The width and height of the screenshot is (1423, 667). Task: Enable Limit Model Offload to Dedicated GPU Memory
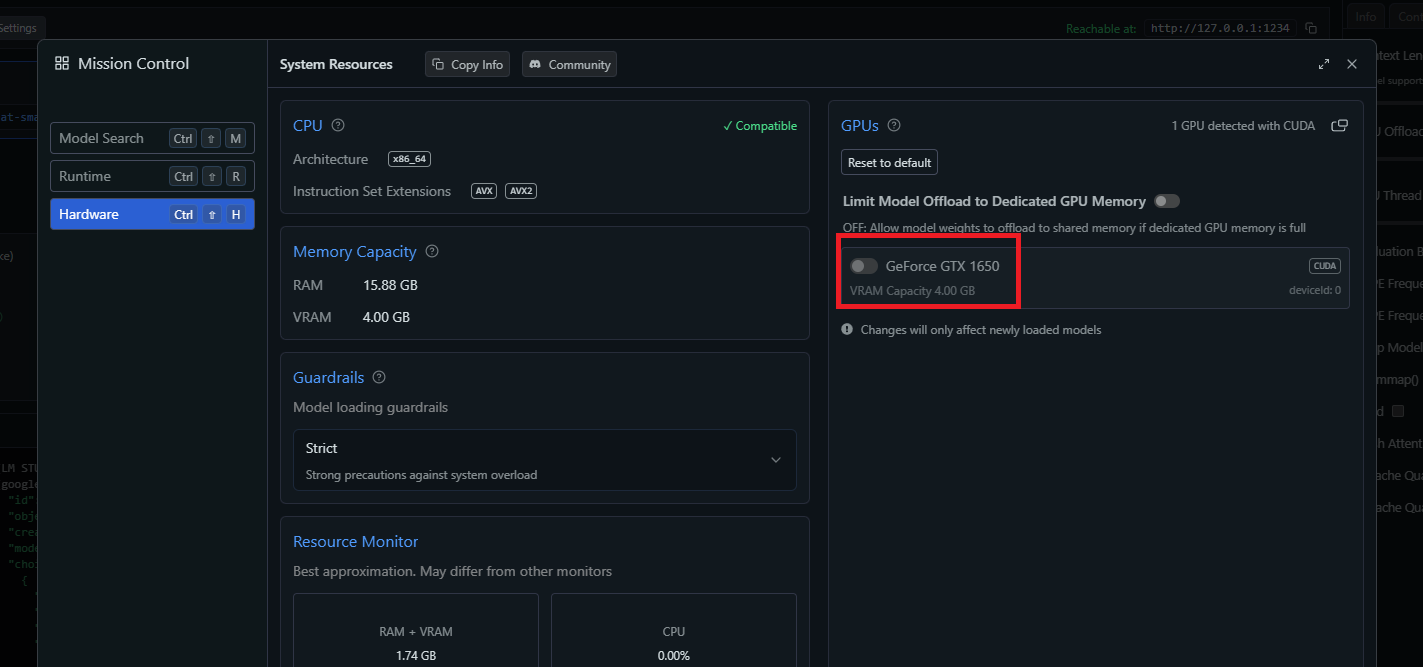1167,201
